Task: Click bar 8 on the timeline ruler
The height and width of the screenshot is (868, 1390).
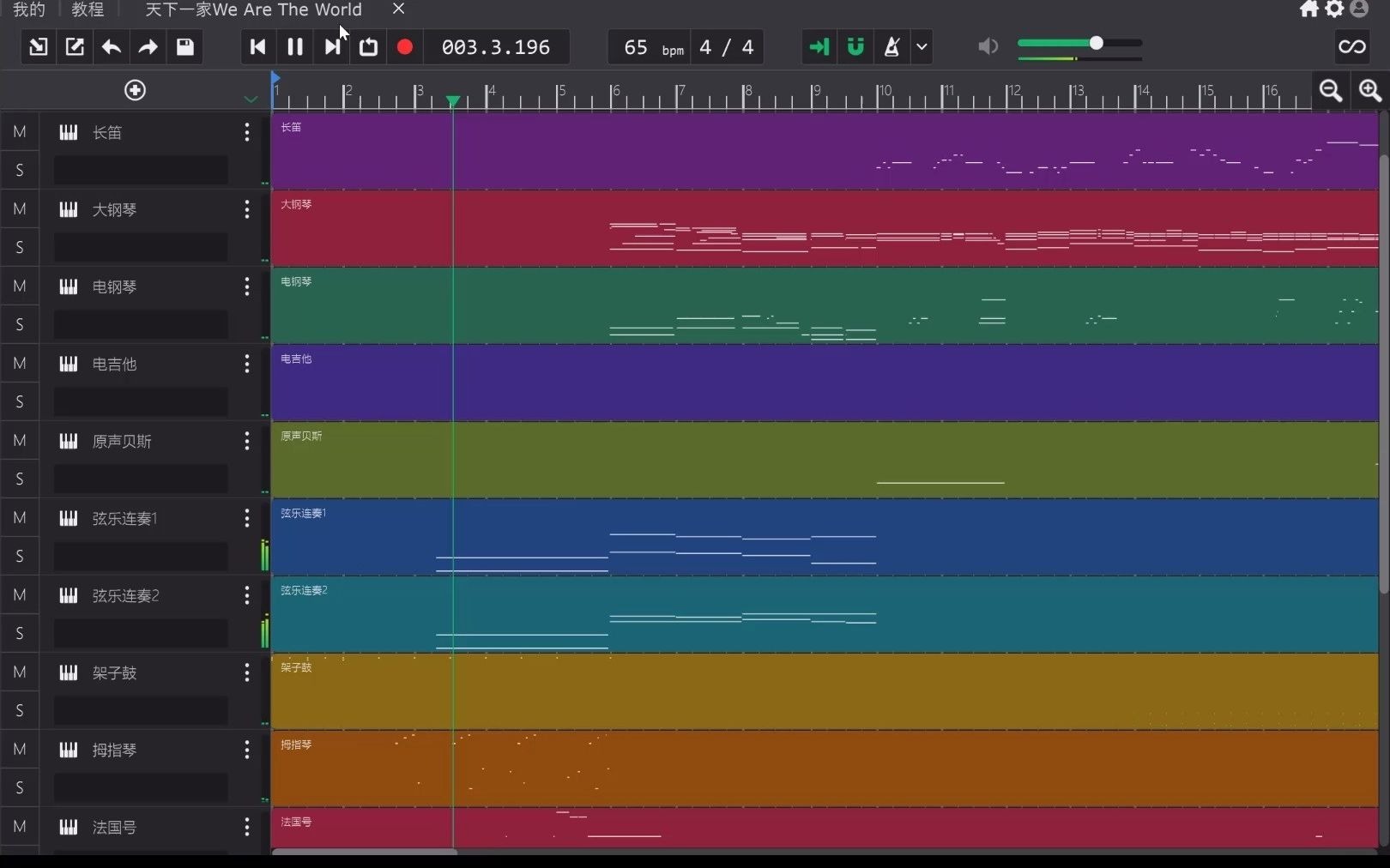Action: point(747,91)
